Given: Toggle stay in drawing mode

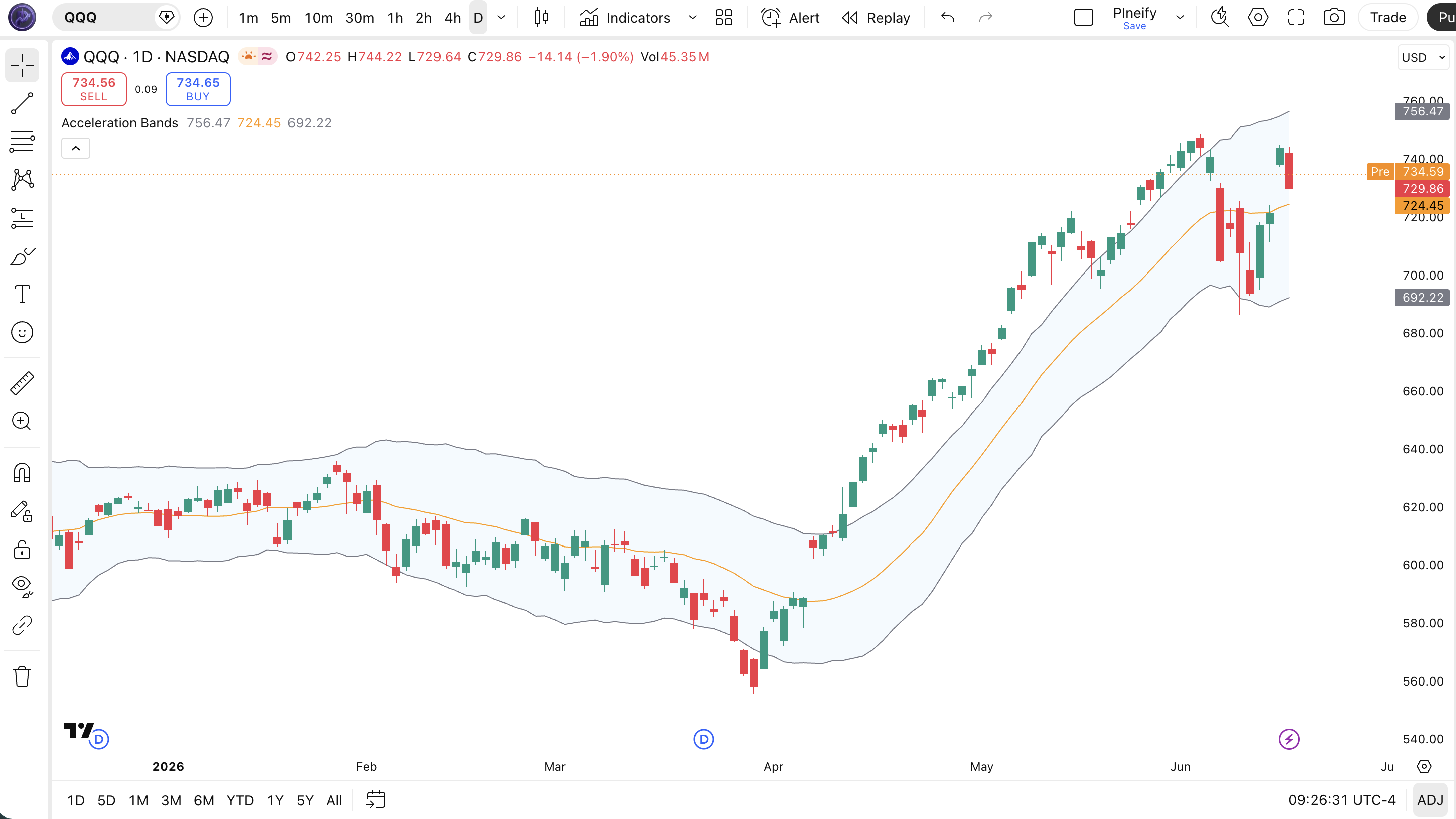Looking at the screenshot, I should tap(22, 511).
